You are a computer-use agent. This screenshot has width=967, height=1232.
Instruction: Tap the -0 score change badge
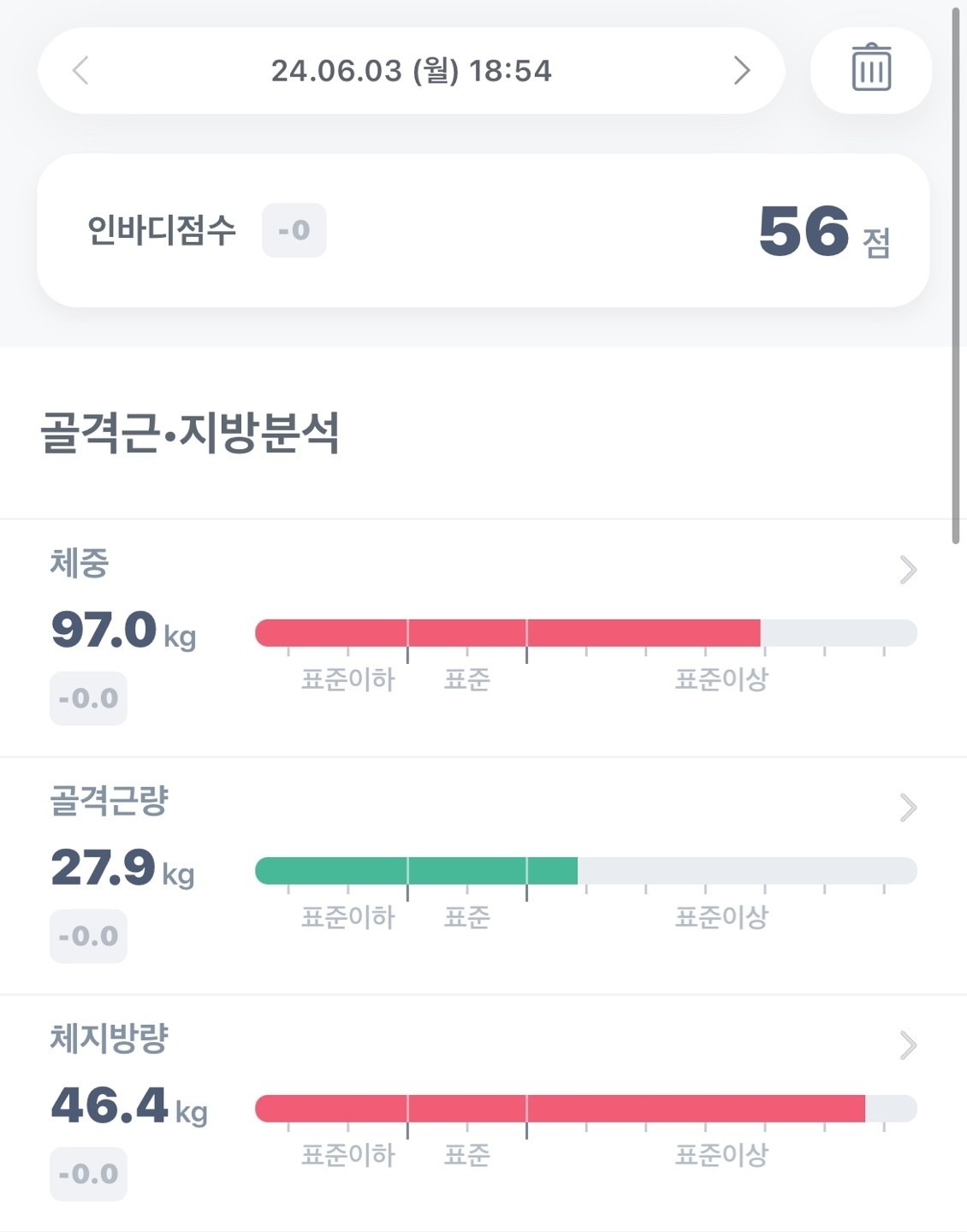pos(294,230)
